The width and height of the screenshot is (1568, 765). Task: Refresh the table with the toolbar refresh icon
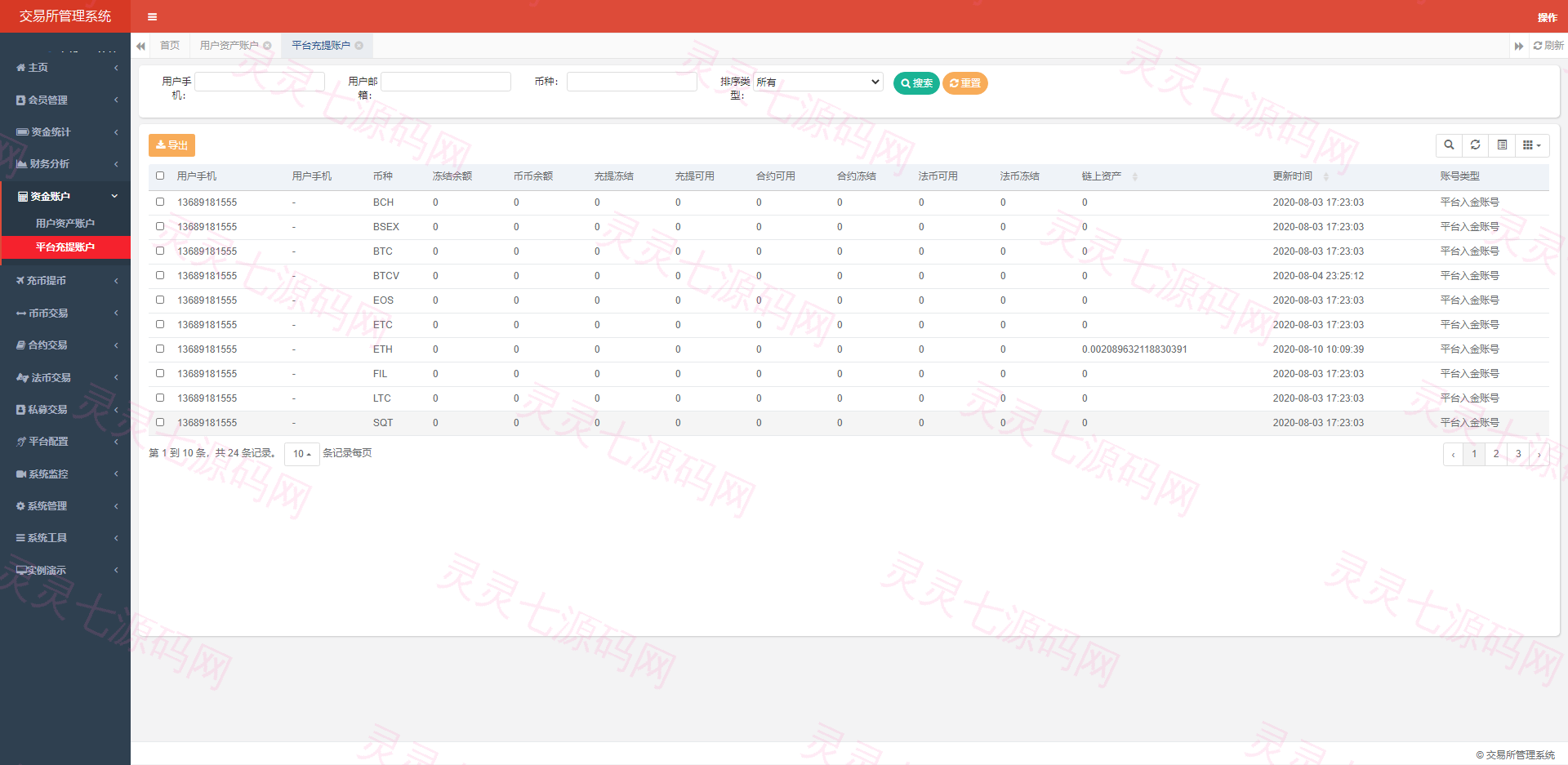pos(1475,145)
